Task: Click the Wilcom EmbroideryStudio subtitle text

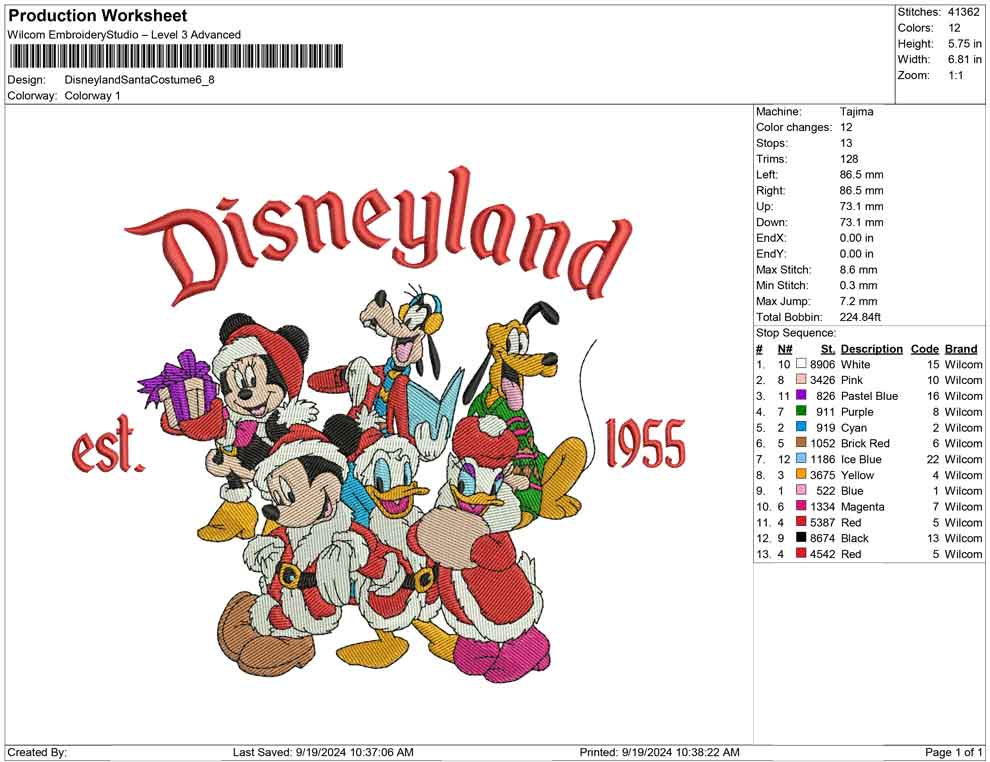Action: point(124,35)
